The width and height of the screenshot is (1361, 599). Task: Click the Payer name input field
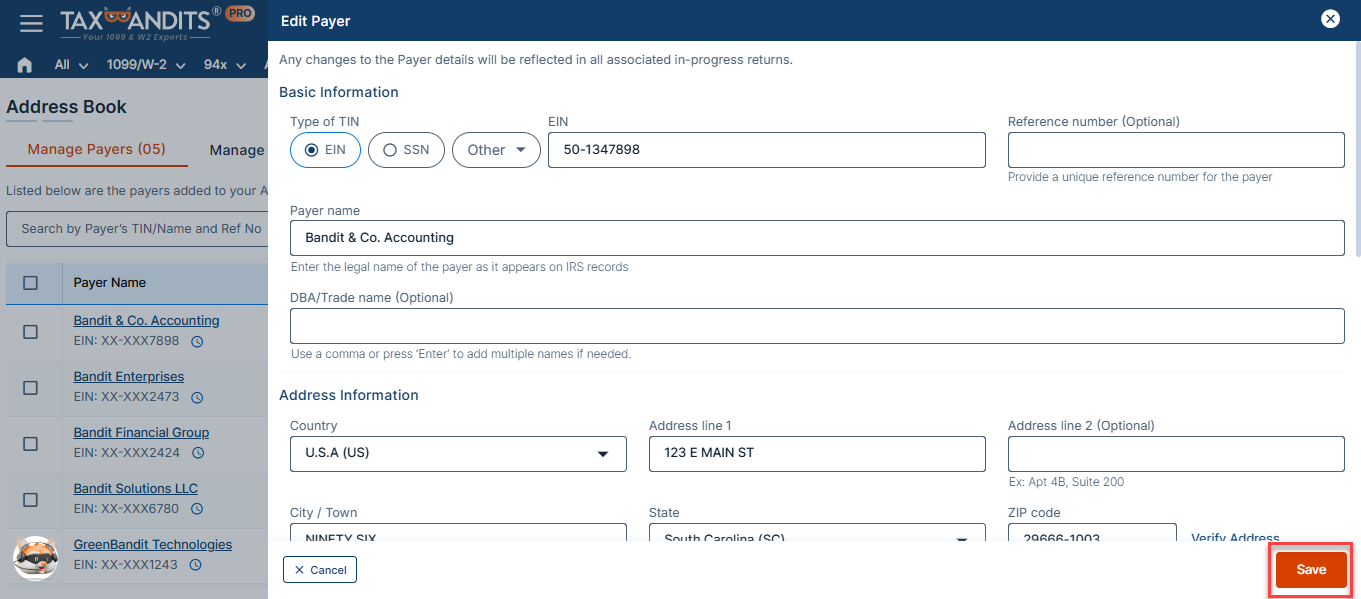tap(817, 238)
